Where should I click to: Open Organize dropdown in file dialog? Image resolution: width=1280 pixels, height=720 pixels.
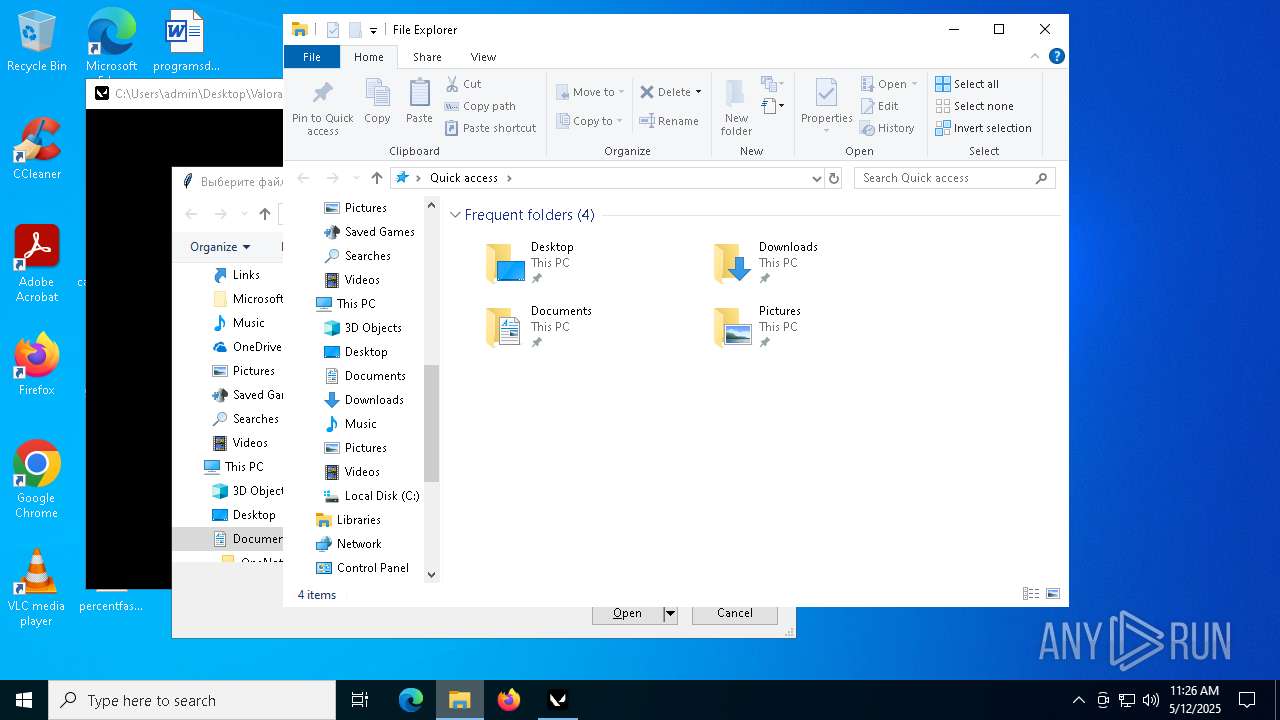point(220,247)
